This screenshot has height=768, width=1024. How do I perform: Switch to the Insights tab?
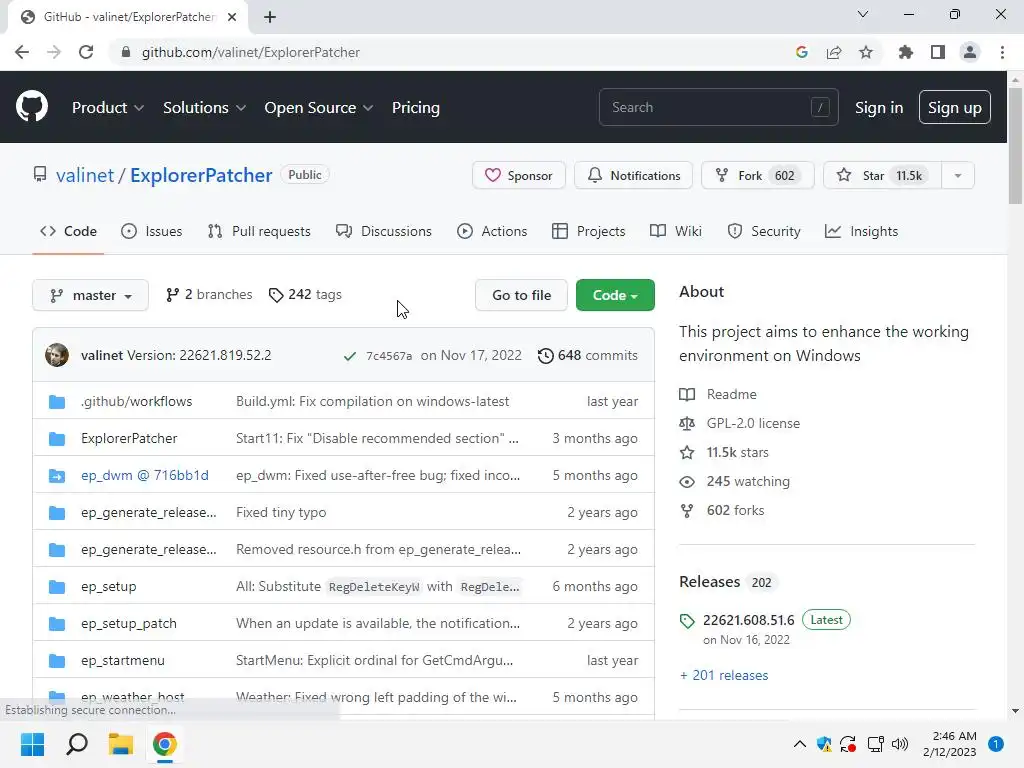tap(861, 231)
